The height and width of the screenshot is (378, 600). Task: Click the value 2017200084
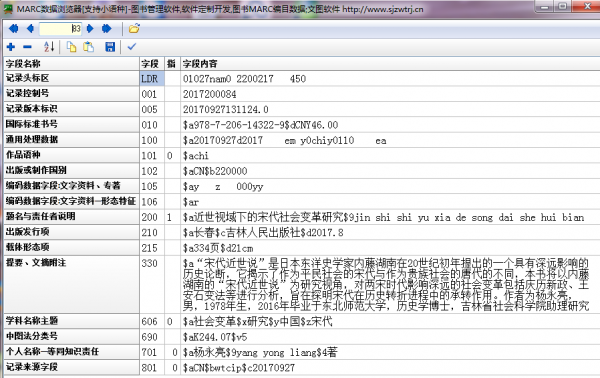(209, 94)
